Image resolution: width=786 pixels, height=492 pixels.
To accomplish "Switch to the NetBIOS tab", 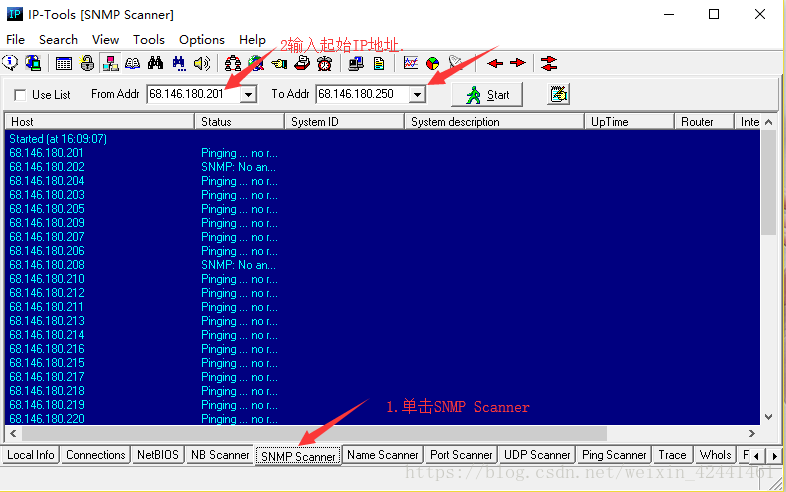I will point(157,455).
